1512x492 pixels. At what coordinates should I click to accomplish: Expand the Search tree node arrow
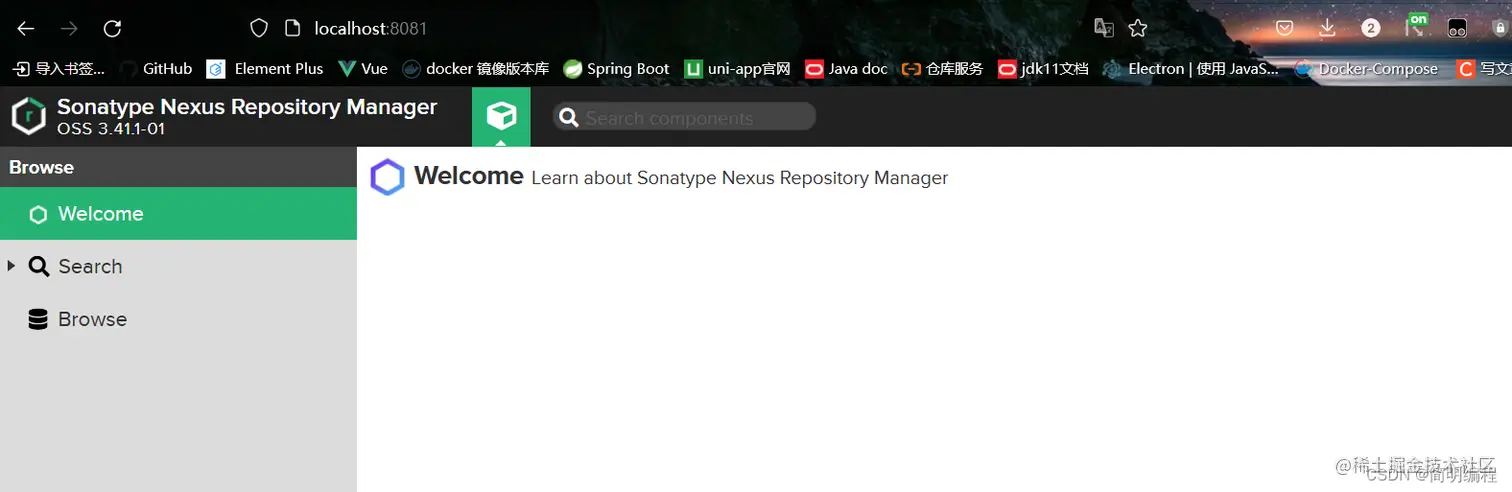coord(11,266)
